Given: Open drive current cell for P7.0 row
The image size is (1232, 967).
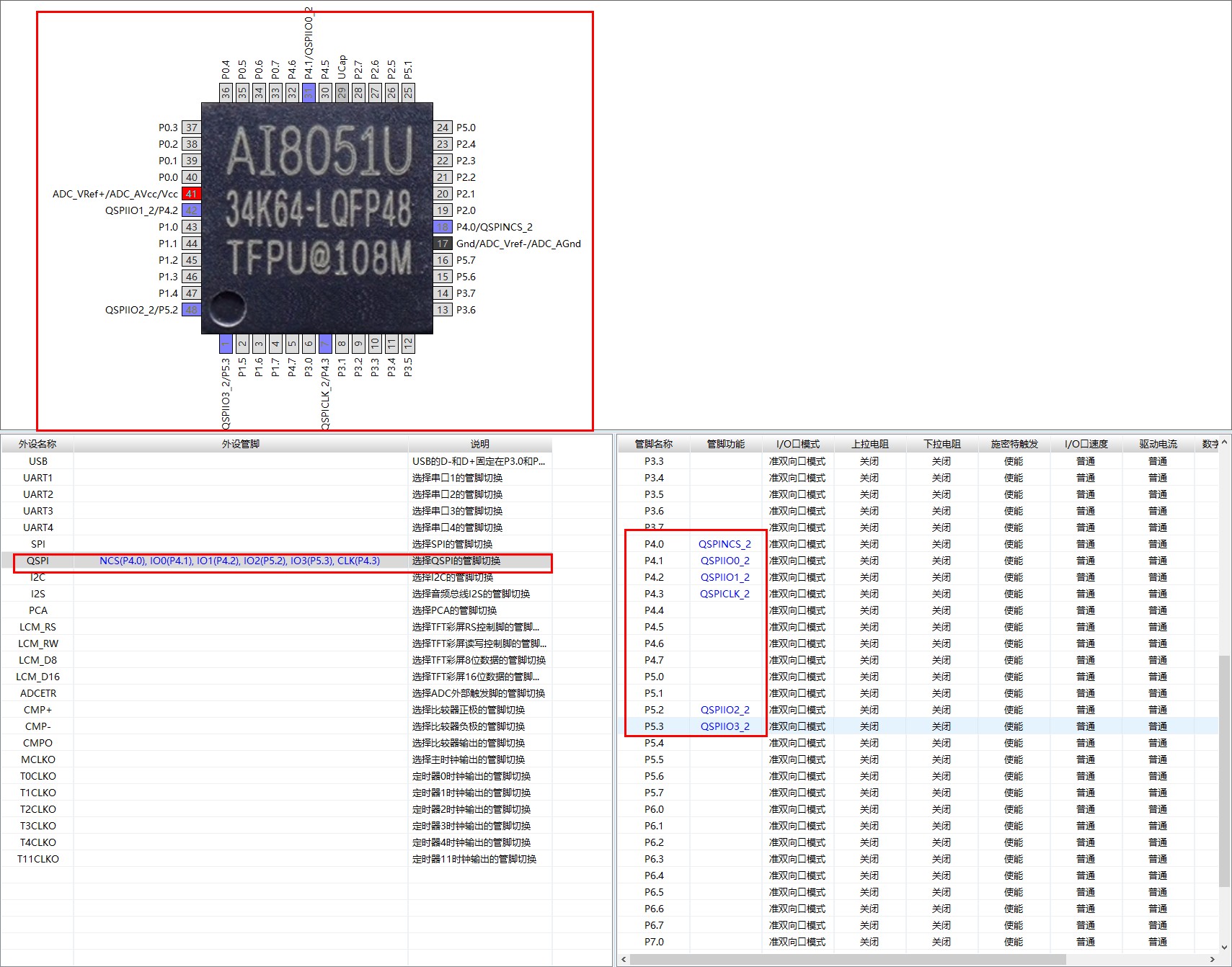Looking at the screenshot, I should point(1158,942).
